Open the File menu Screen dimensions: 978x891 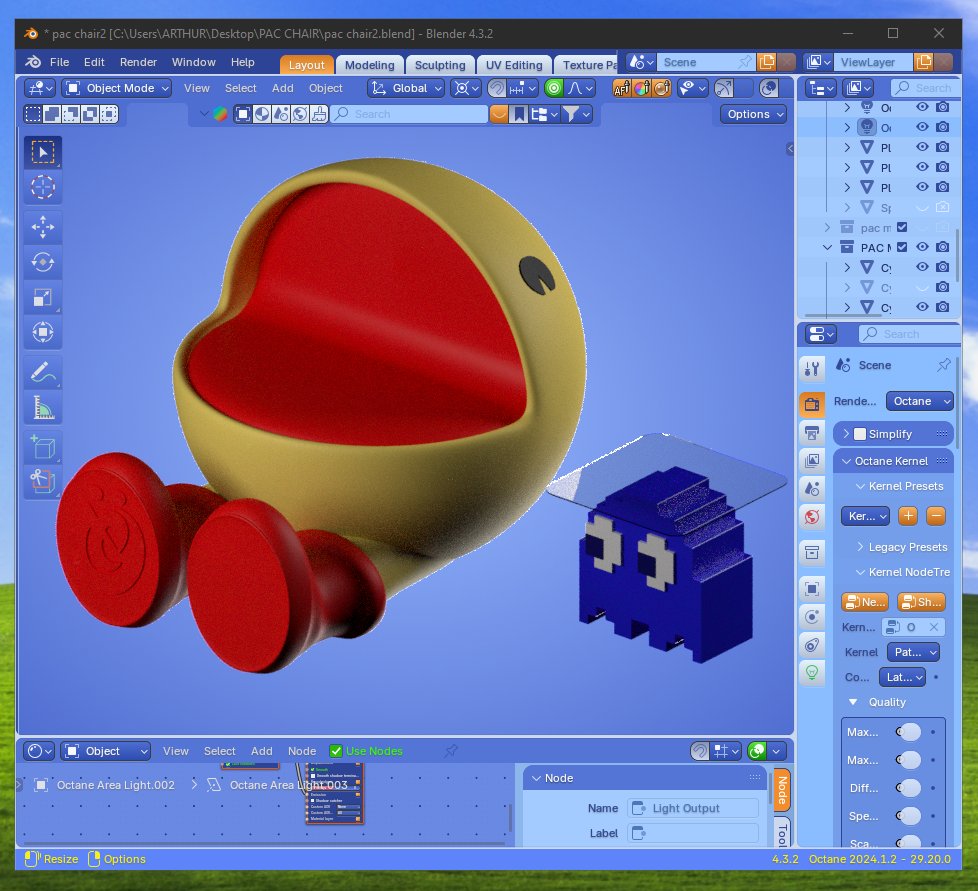[59, 62]
